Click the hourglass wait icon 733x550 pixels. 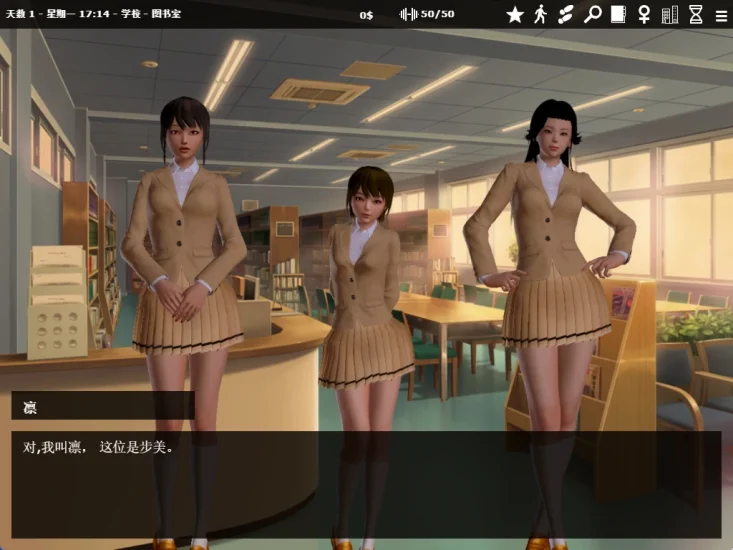point(696,14)
